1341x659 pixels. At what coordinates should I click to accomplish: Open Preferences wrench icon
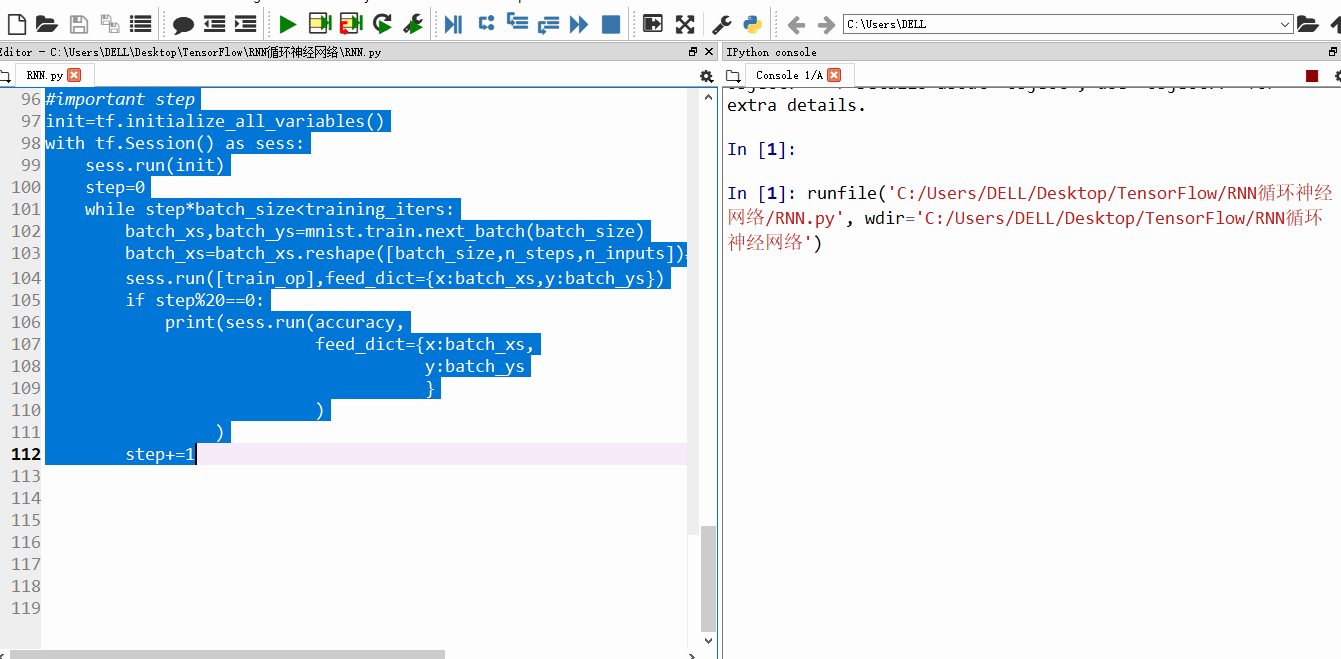click(x=722, y=24)
